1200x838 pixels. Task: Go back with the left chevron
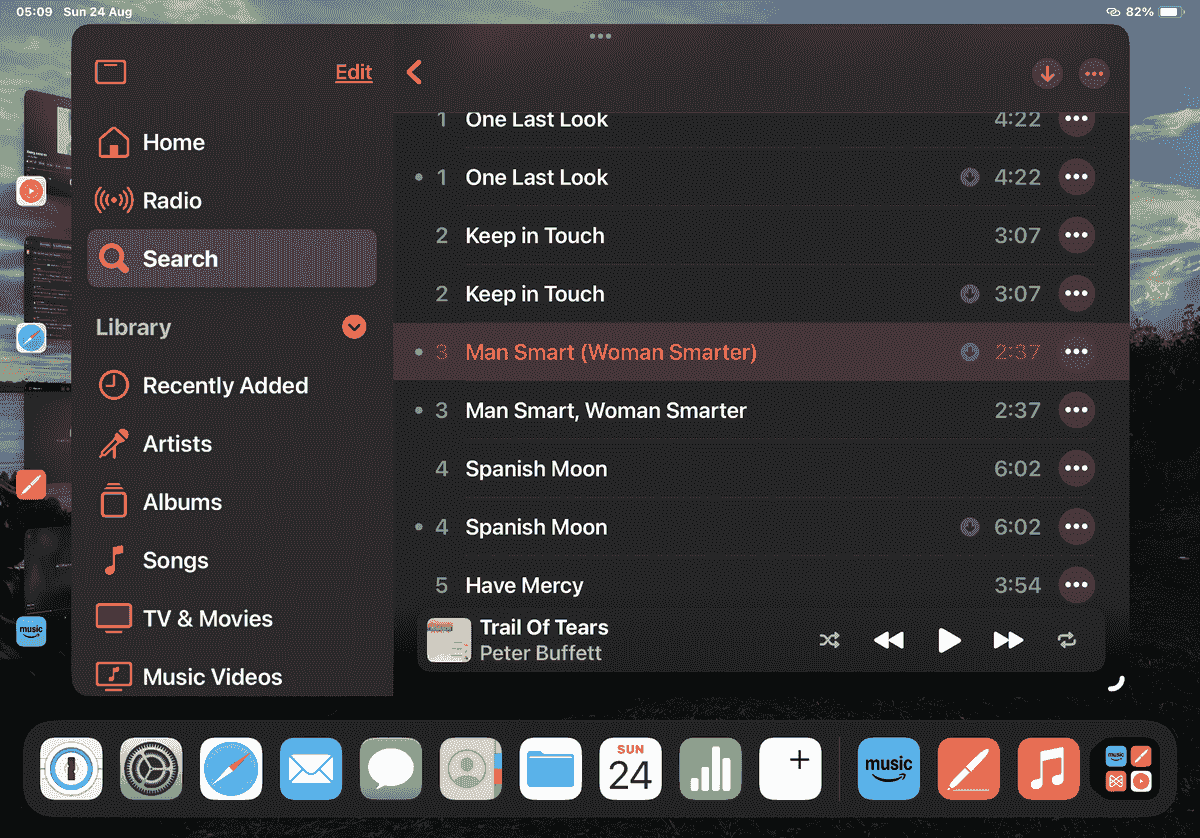(x=414, y=72)
